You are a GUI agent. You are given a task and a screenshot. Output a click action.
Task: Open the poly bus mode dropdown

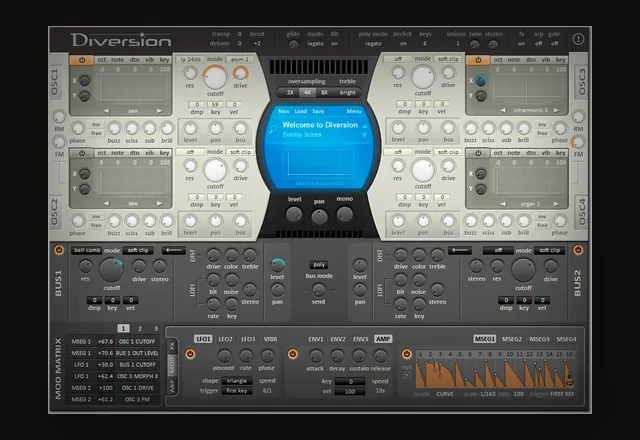point(319,264)
